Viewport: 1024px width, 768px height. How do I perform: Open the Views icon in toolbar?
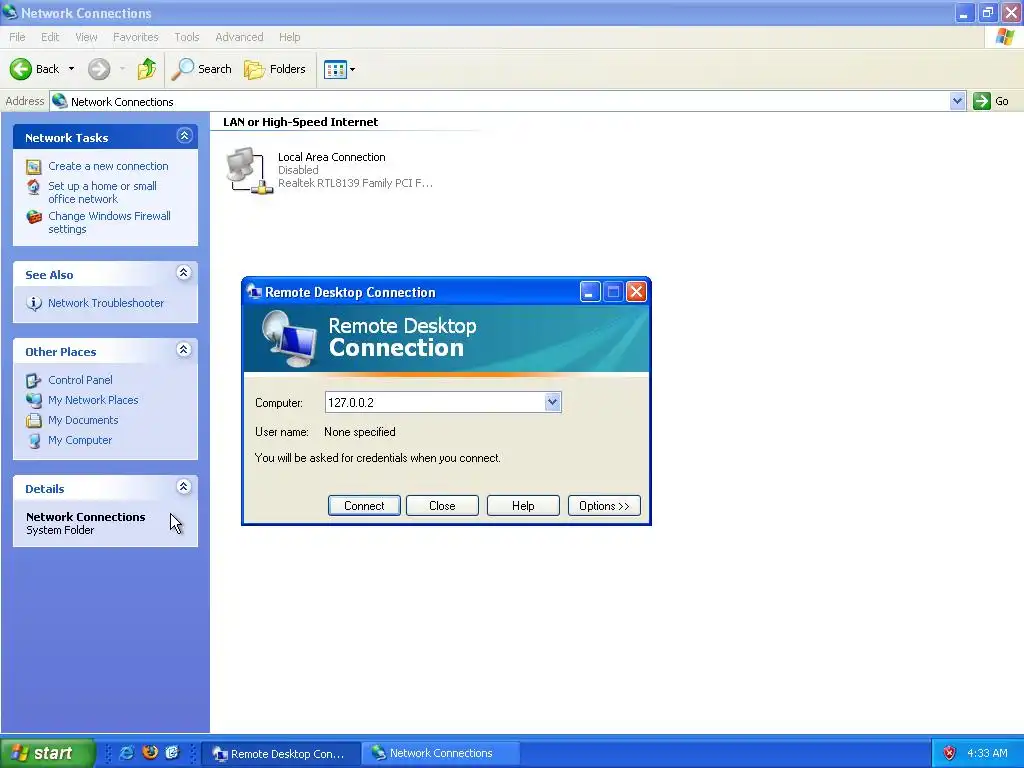point(336,69)
